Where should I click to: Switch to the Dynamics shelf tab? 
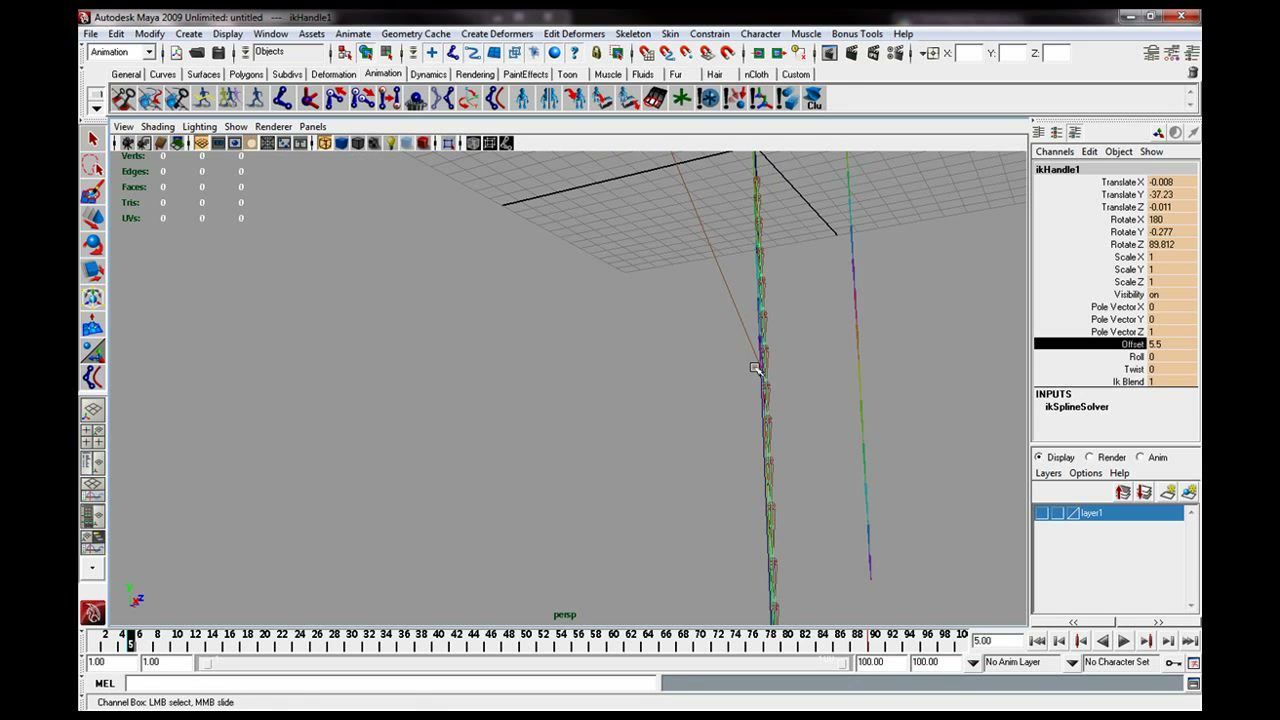(x=428, y=74)
